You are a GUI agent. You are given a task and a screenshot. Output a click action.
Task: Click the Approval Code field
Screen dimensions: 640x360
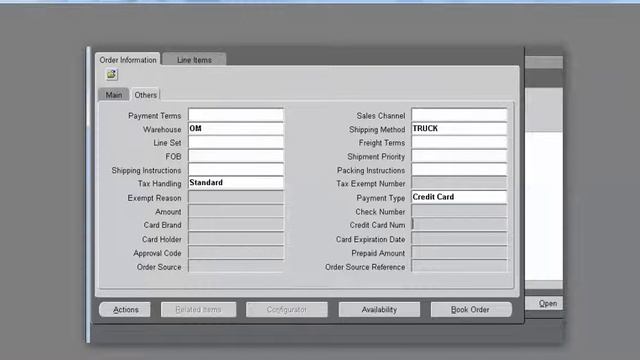point(236,253)
